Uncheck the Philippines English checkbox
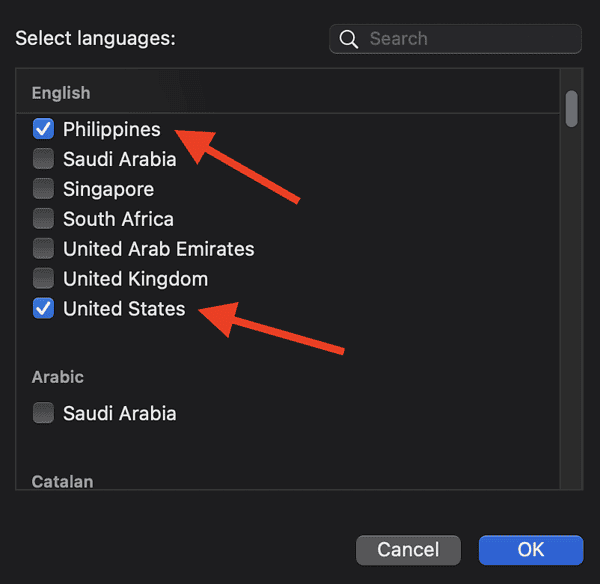Screen dimensions: 600x584 [x=43, y=129]
